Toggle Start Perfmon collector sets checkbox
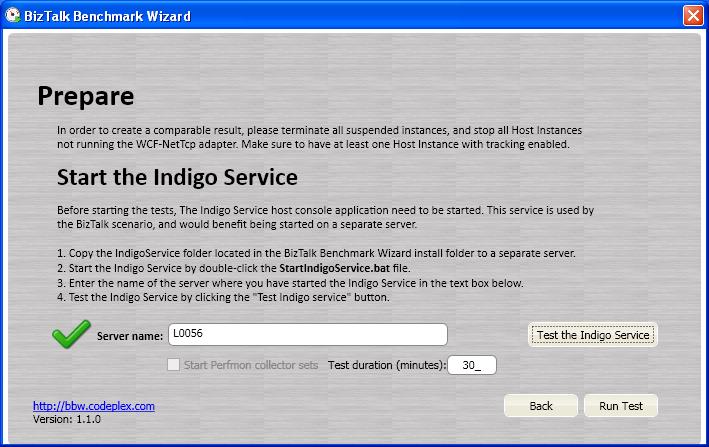 pos(173,365)
